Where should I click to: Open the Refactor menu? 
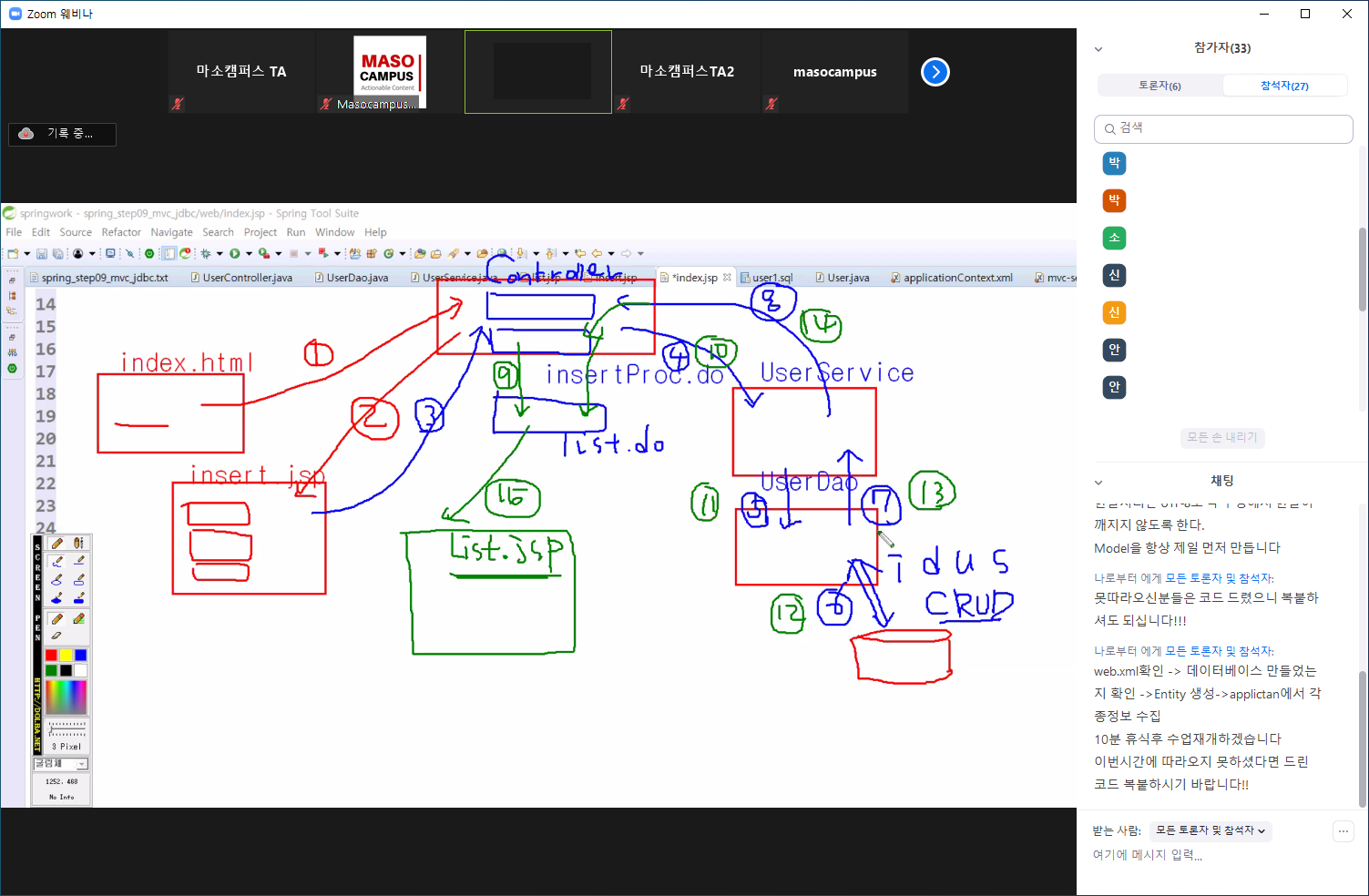point(121,232)
